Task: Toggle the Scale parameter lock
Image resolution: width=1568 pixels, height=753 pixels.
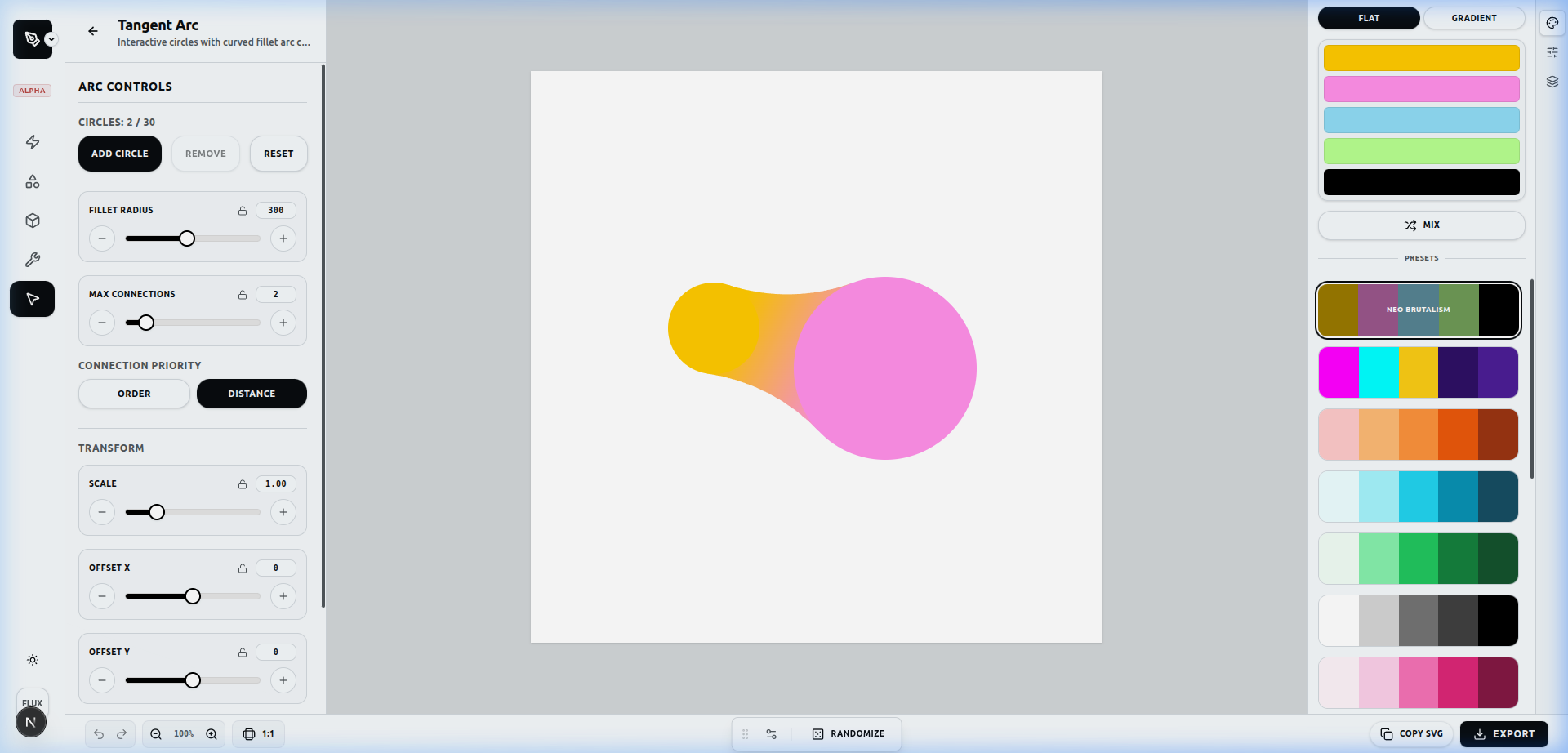Action: [x=243, y=484]
